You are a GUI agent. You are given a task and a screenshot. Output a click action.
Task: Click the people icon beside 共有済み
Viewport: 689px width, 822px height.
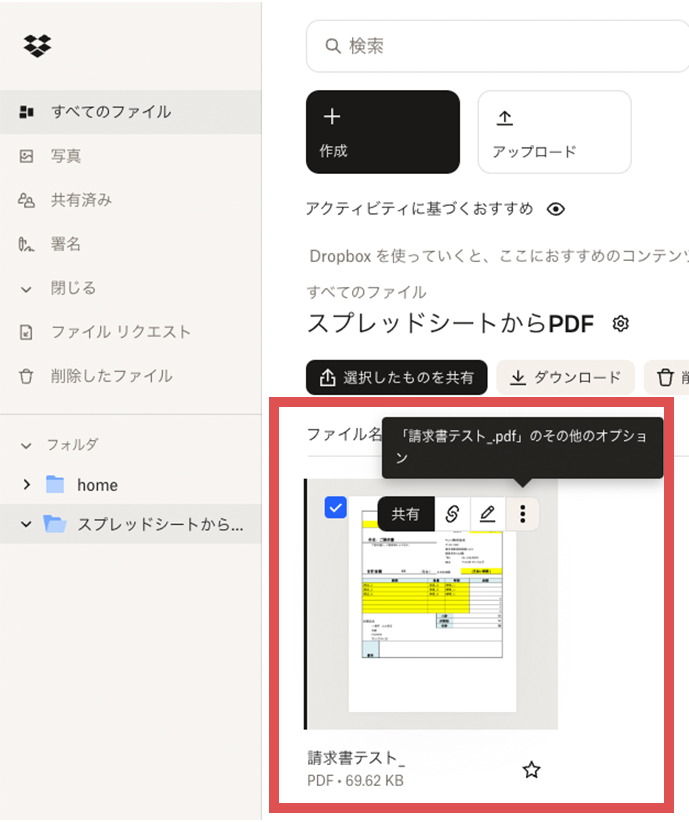pyautogui.click(x=26, y=200)
